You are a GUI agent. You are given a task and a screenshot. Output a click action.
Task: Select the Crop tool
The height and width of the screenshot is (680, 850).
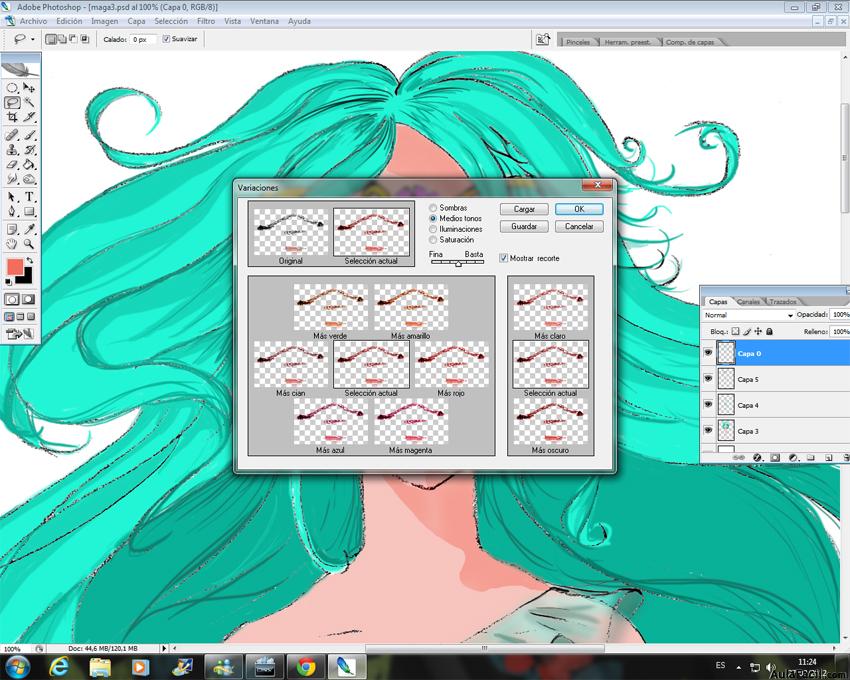12,117
